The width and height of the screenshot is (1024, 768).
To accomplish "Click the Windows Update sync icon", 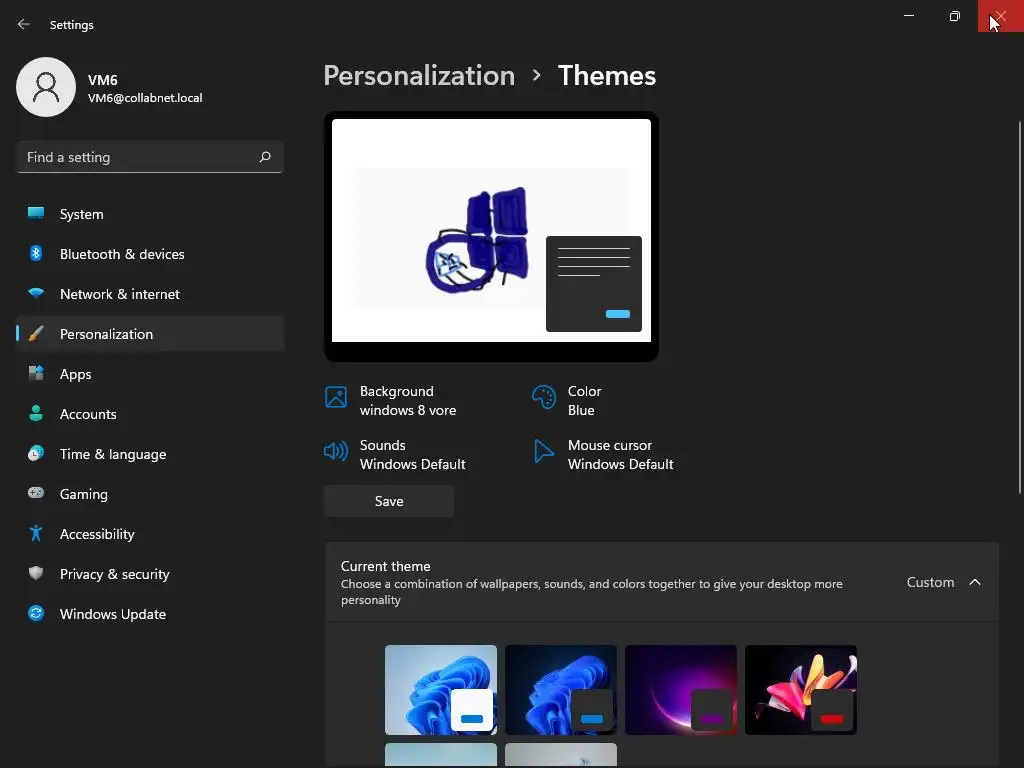I will pos(36,613).
